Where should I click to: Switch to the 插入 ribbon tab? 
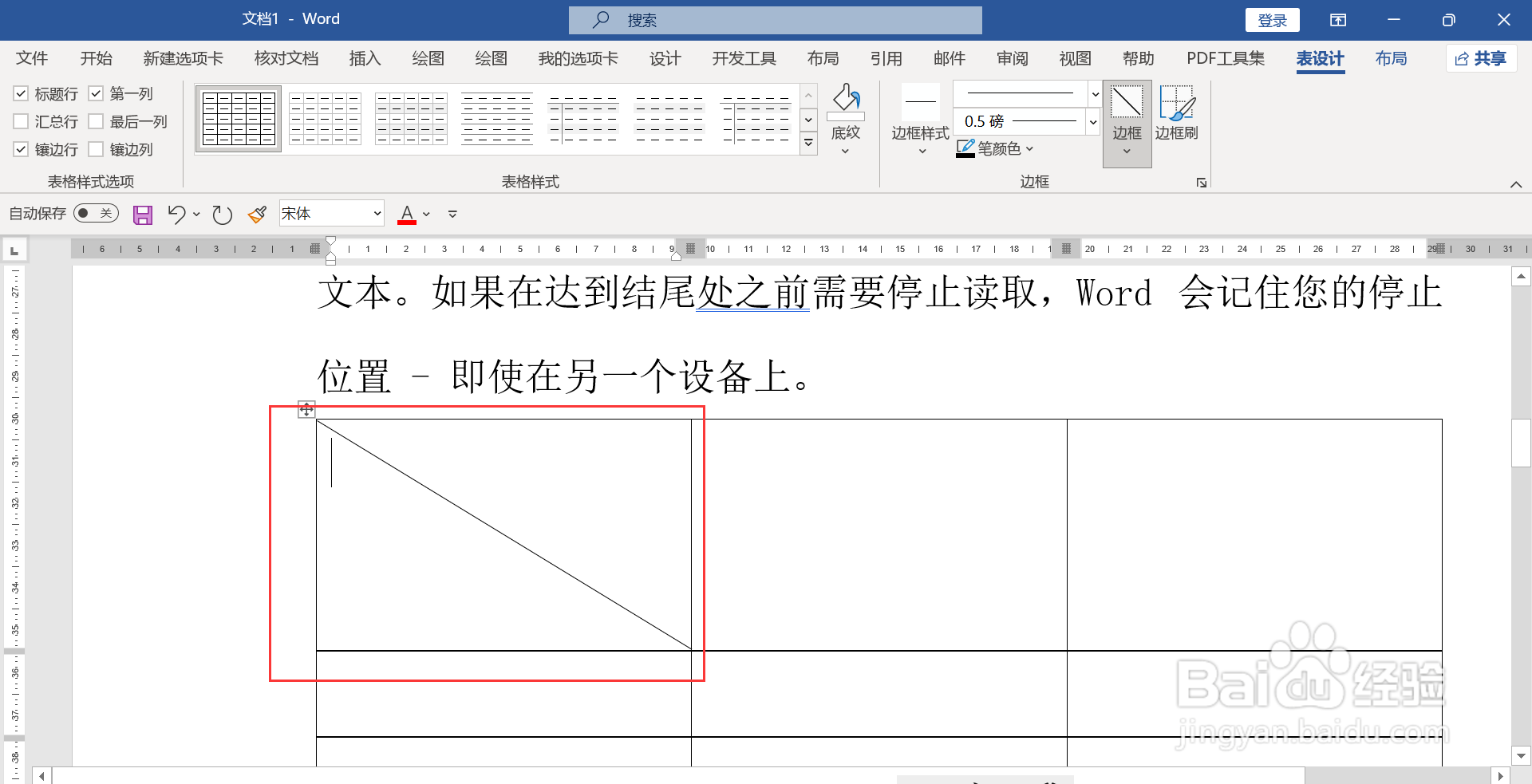pos(365,58)
